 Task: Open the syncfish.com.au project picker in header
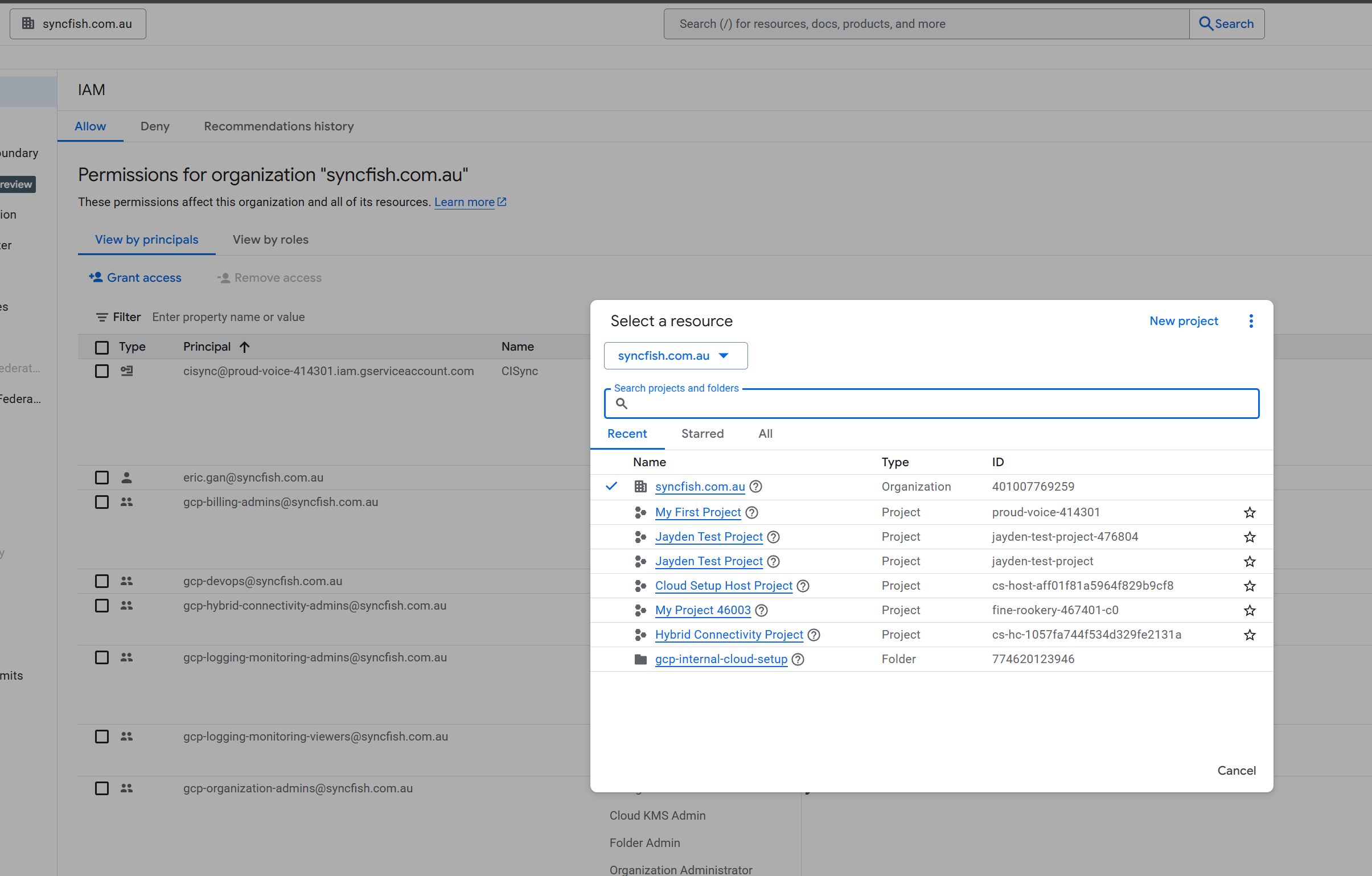pos(77,23)
